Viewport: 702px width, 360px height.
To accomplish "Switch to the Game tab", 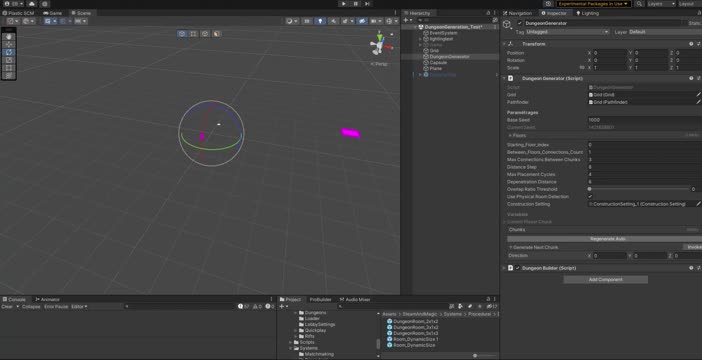I will tap(53, 13).
